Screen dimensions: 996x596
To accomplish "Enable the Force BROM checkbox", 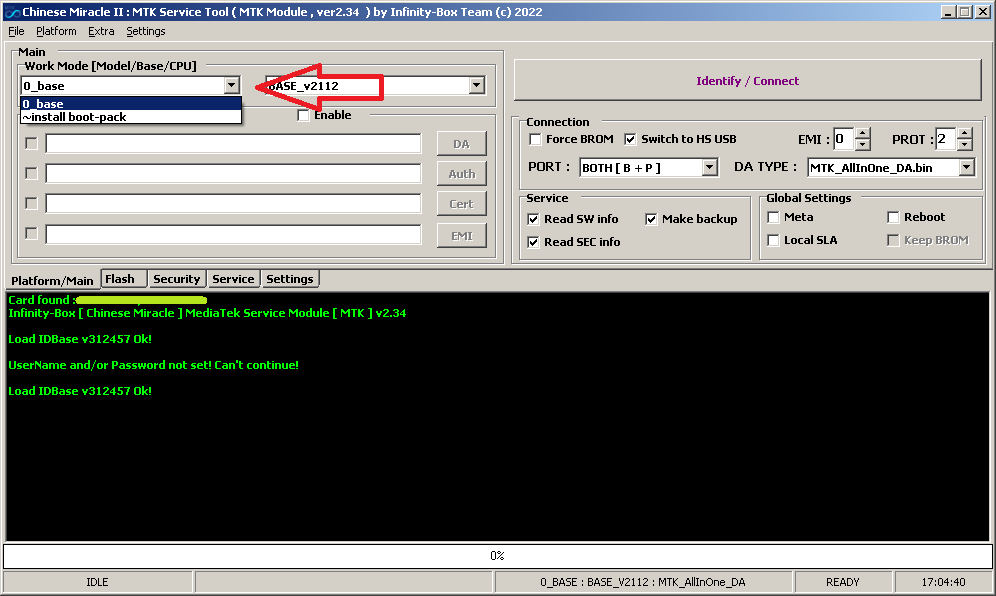I will pos(535,139).
